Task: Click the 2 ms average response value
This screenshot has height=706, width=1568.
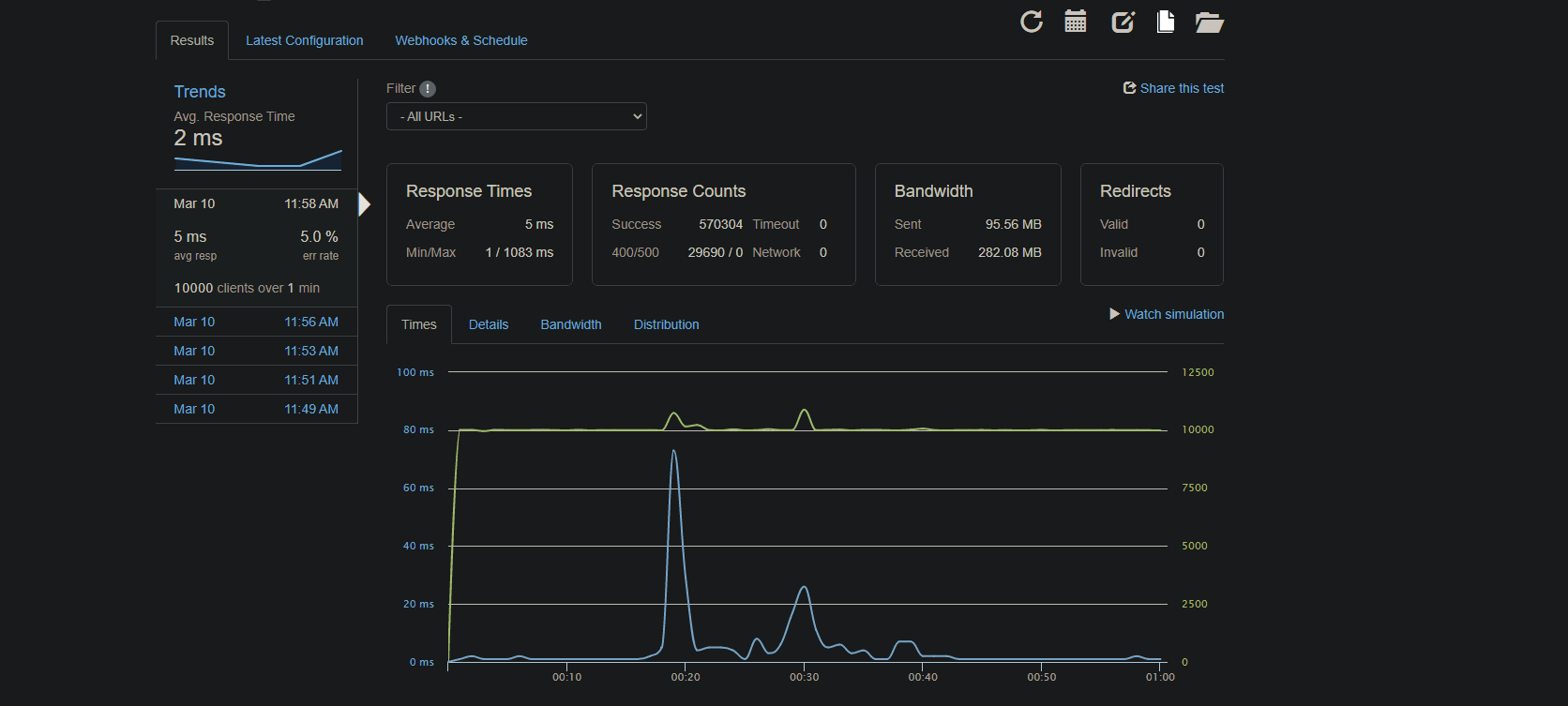Action: click(198, 138)
